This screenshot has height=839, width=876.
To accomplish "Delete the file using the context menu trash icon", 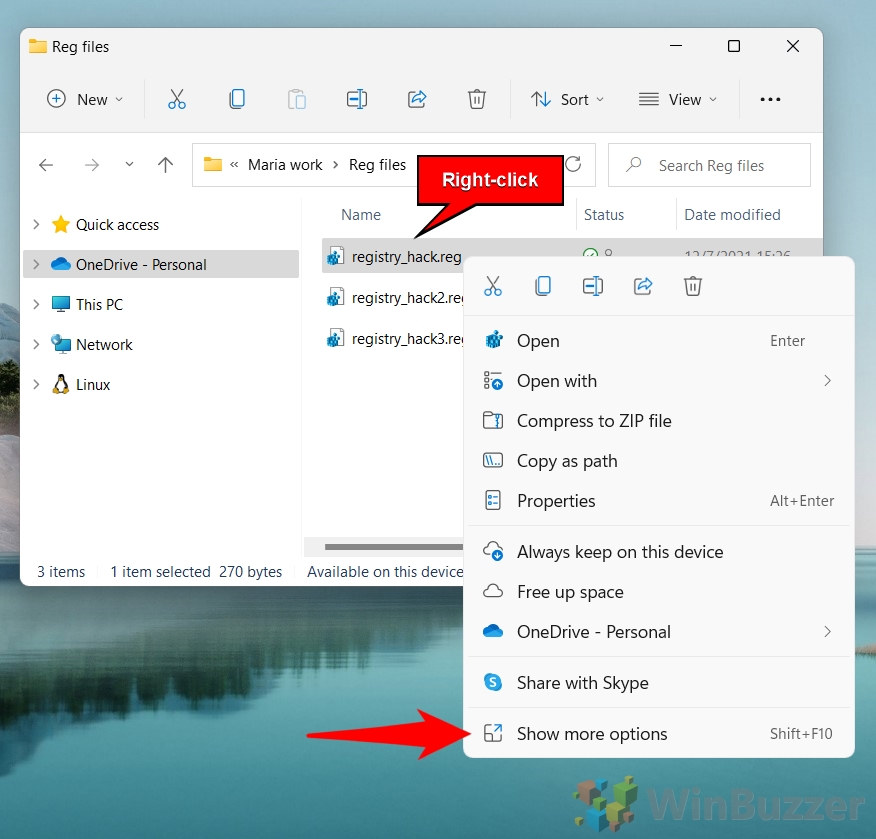I will [693, 286].
